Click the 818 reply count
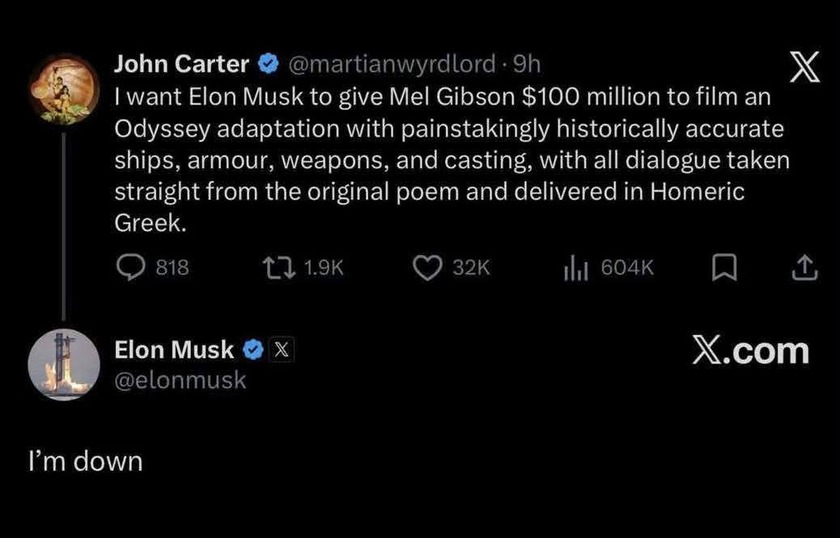This screenshot has width=840, height=538. 172,267
